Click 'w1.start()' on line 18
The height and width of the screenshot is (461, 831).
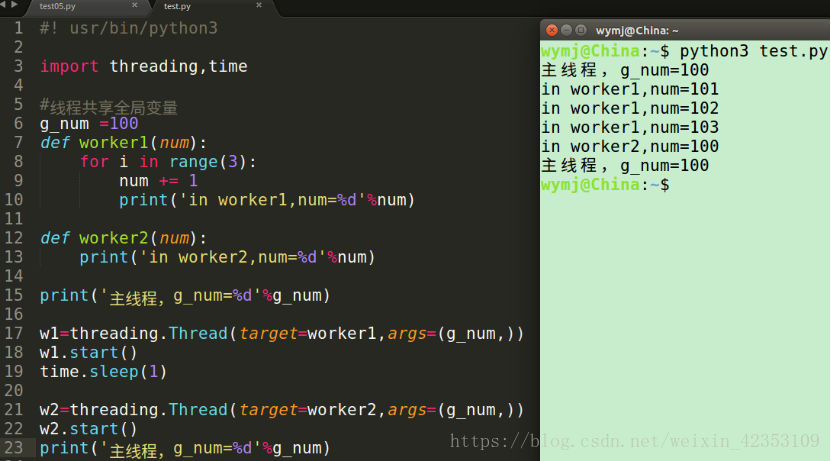coord(89,352)
